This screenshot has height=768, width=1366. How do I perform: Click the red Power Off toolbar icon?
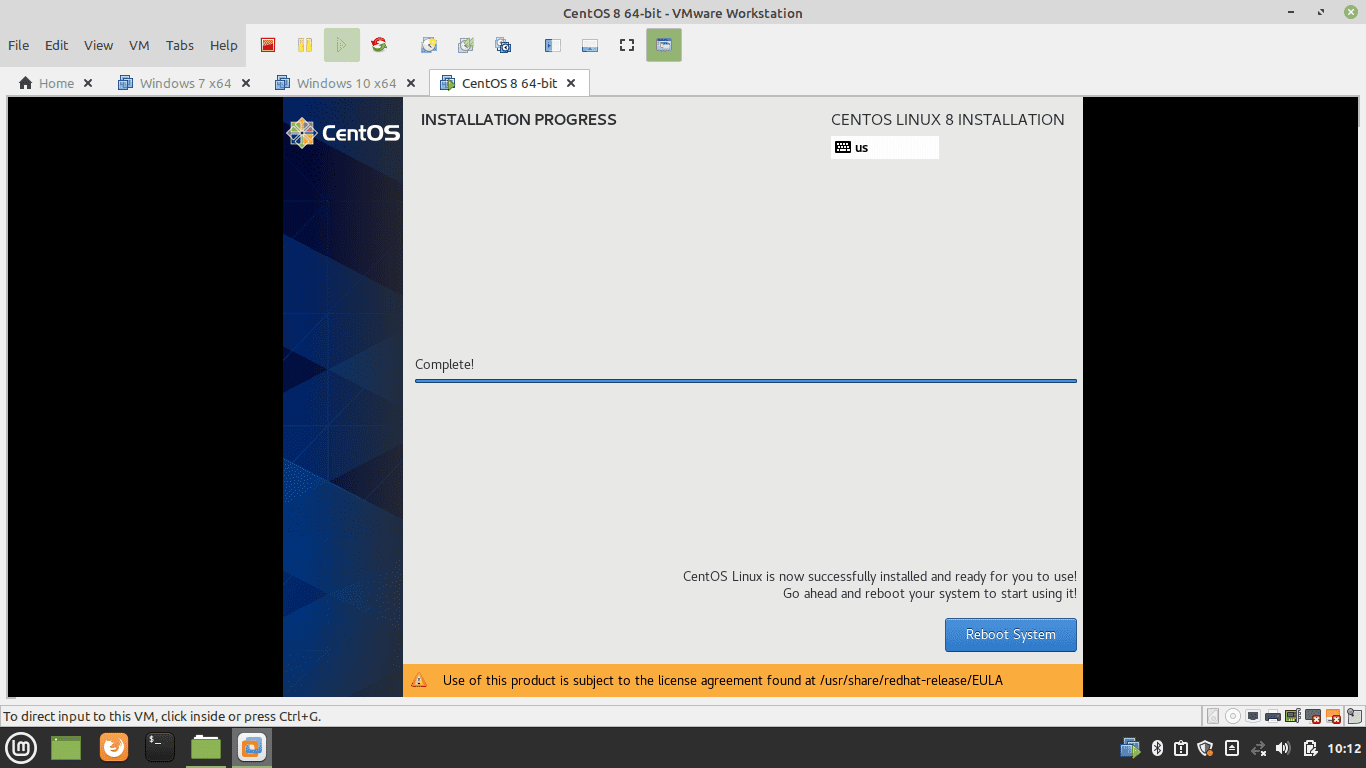(268, 45)
